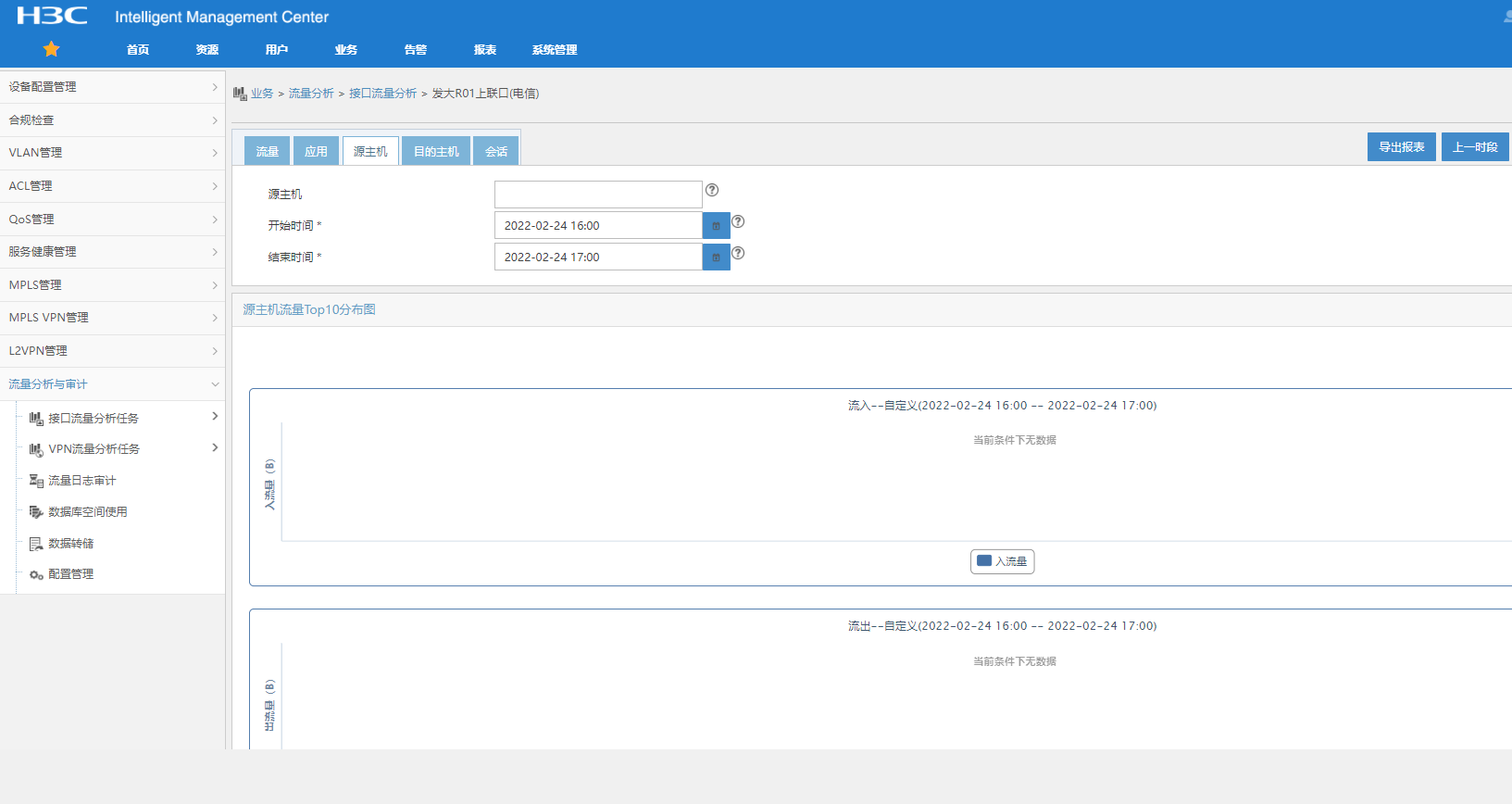Click 发大R01上联口(电信) breadcrumb text
The image size is (1512, 804).
click(485, 94)
